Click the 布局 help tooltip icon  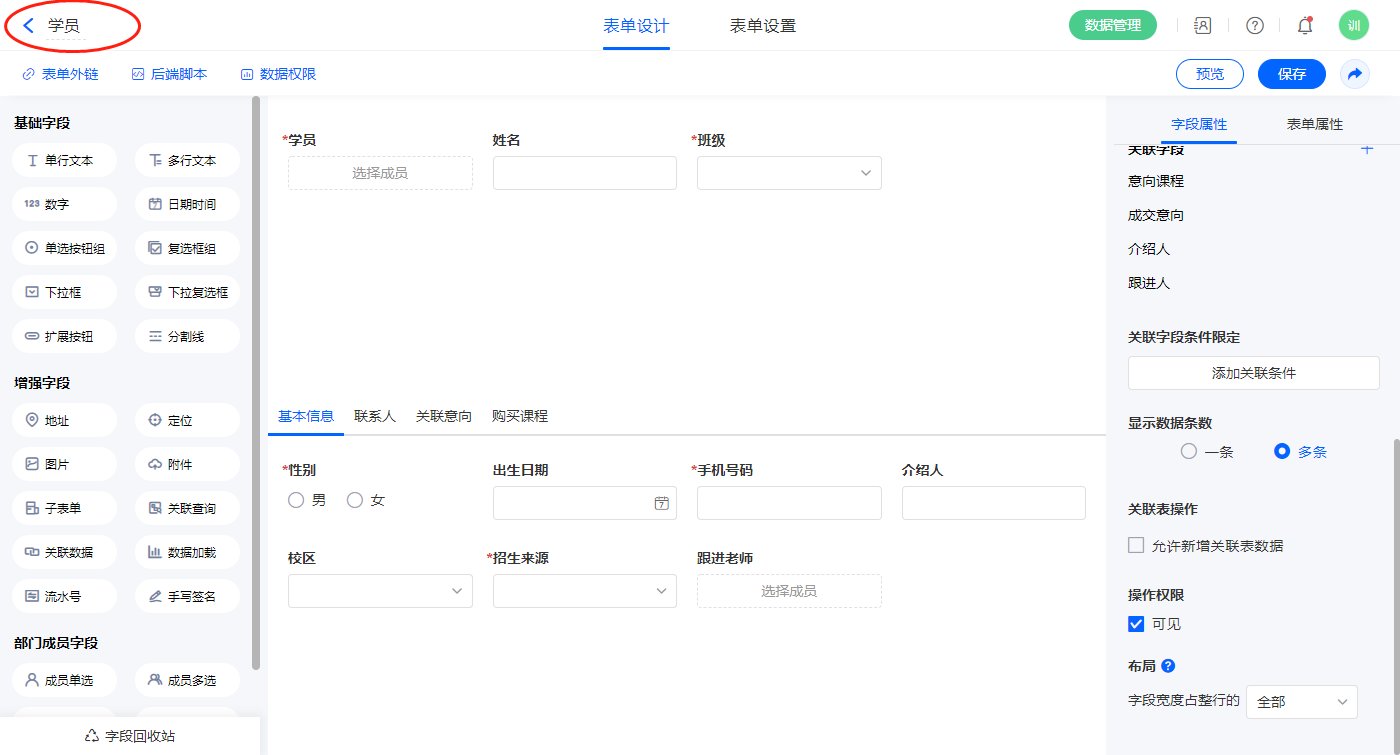(1167, 666)
